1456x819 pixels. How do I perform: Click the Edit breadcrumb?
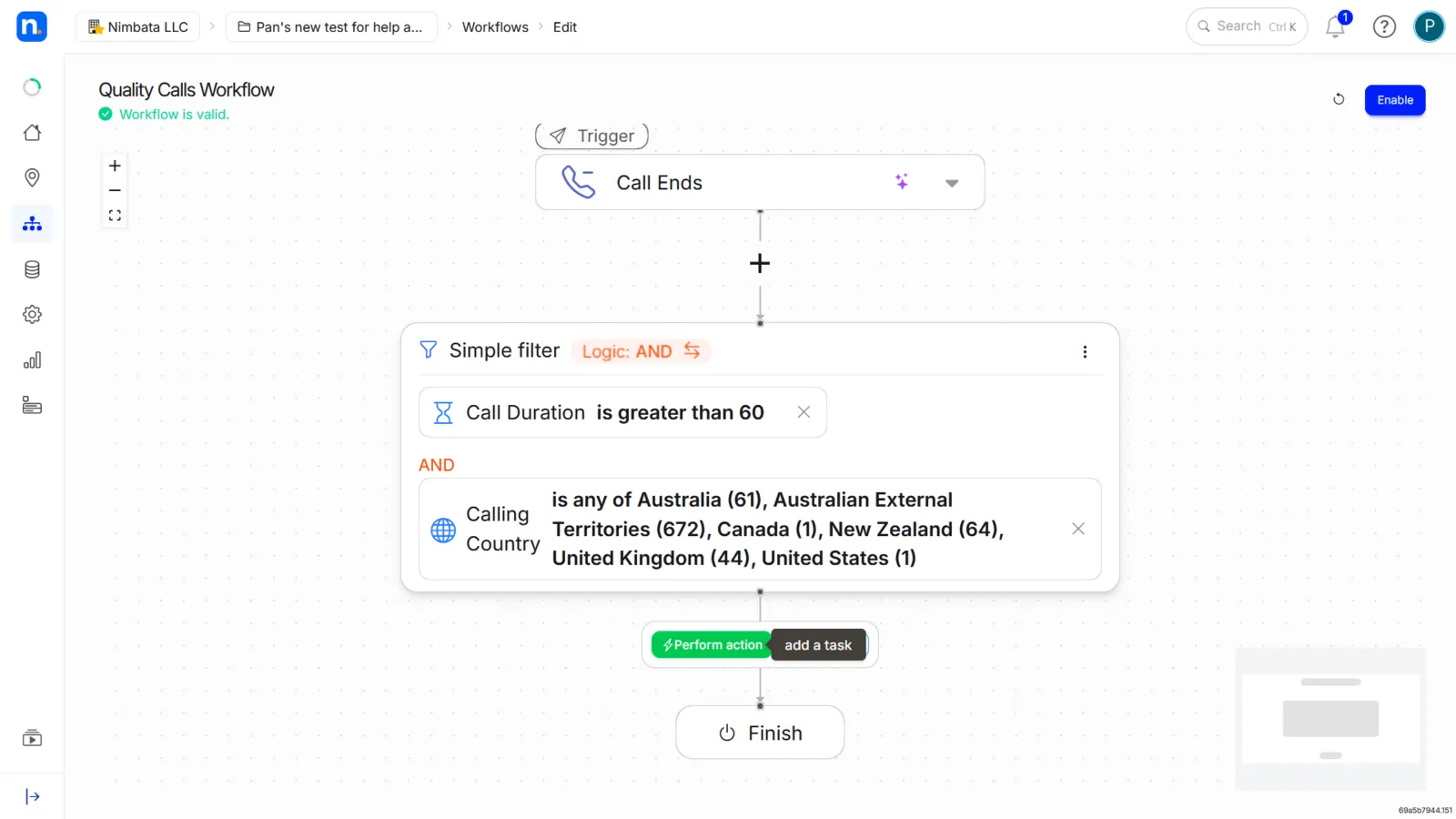click(565, 26)
